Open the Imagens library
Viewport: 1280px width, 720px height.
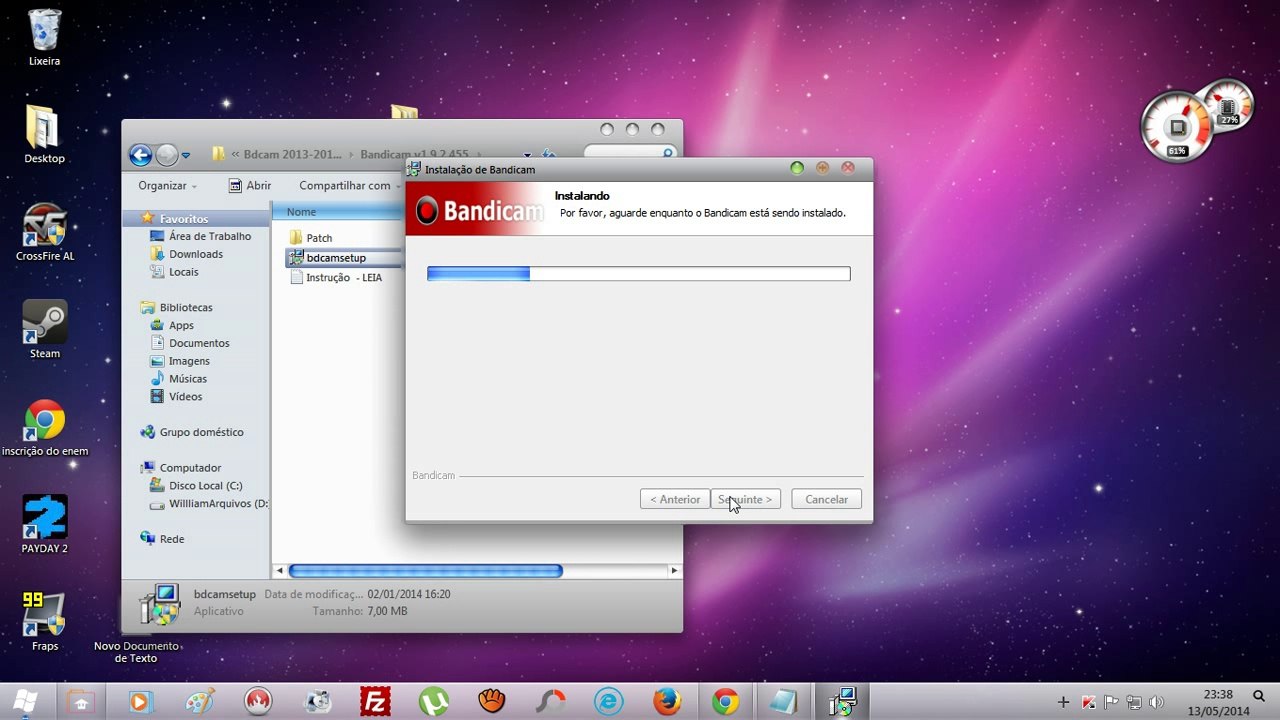coord(189,361)
